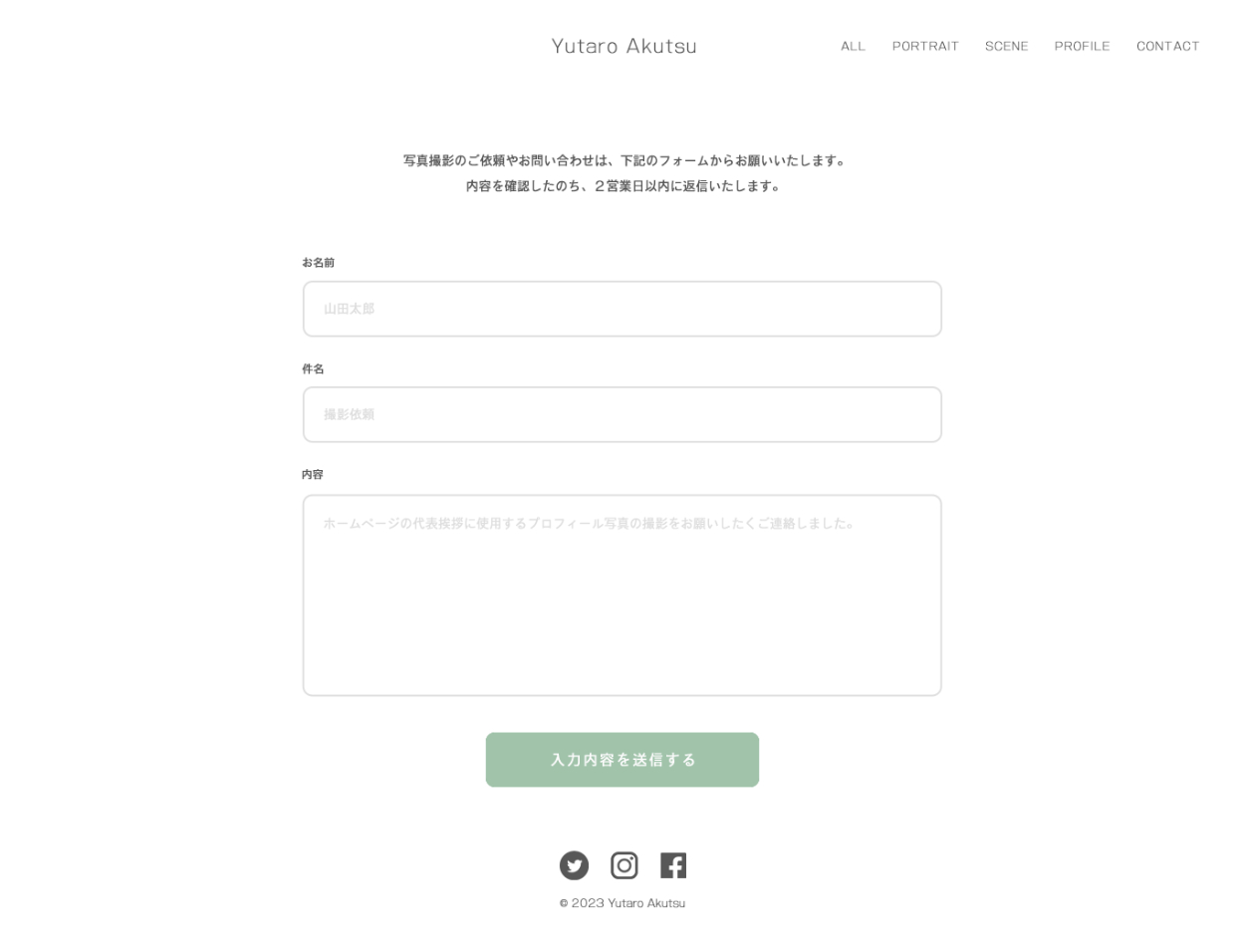The height and width of the screenshot is (952, 1245).
Task: Focus the 件名 subject input field
Action: [622, 414]
